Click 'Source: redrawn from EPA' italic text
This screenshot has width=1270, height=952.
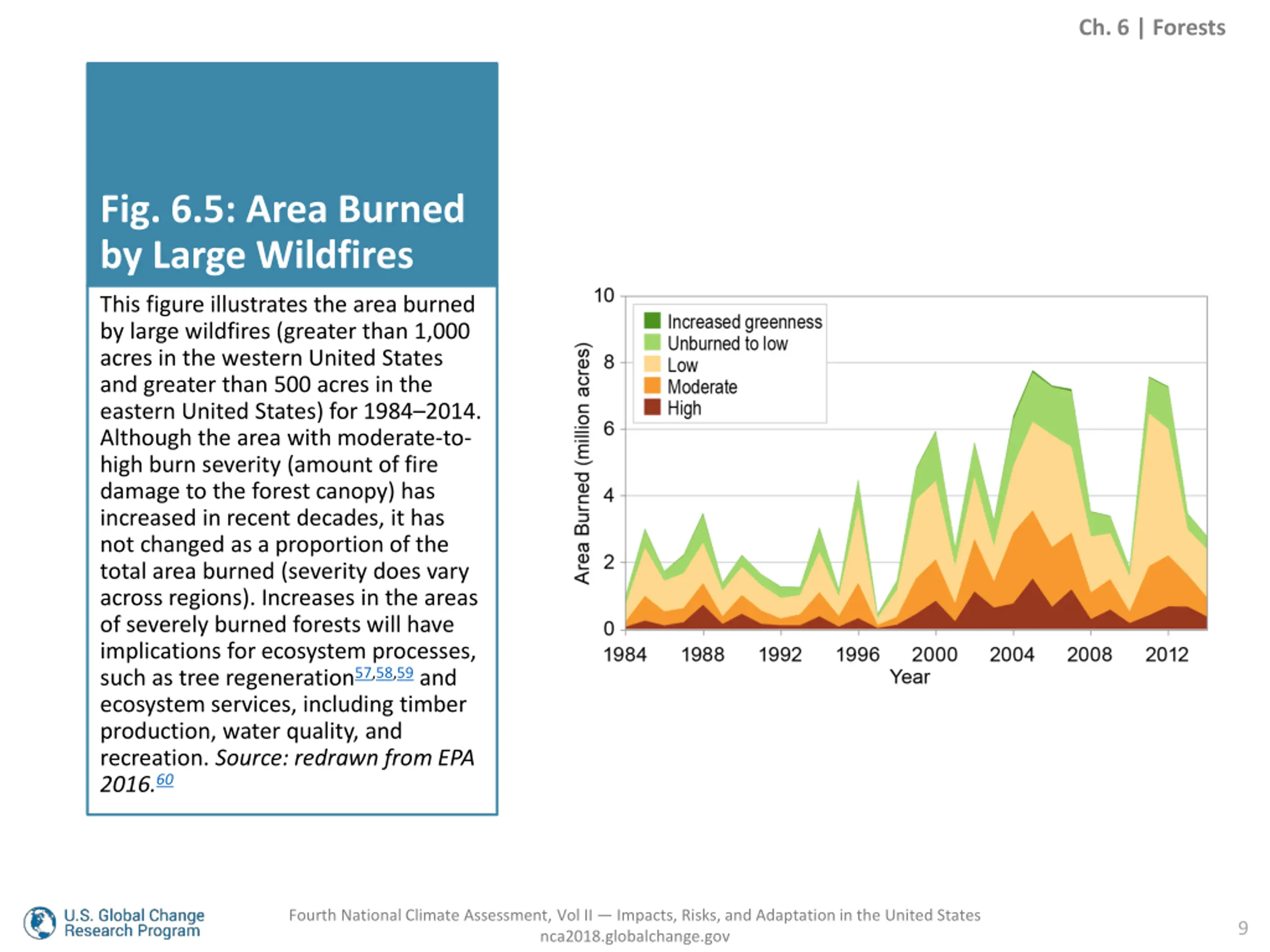pos(345,758)
